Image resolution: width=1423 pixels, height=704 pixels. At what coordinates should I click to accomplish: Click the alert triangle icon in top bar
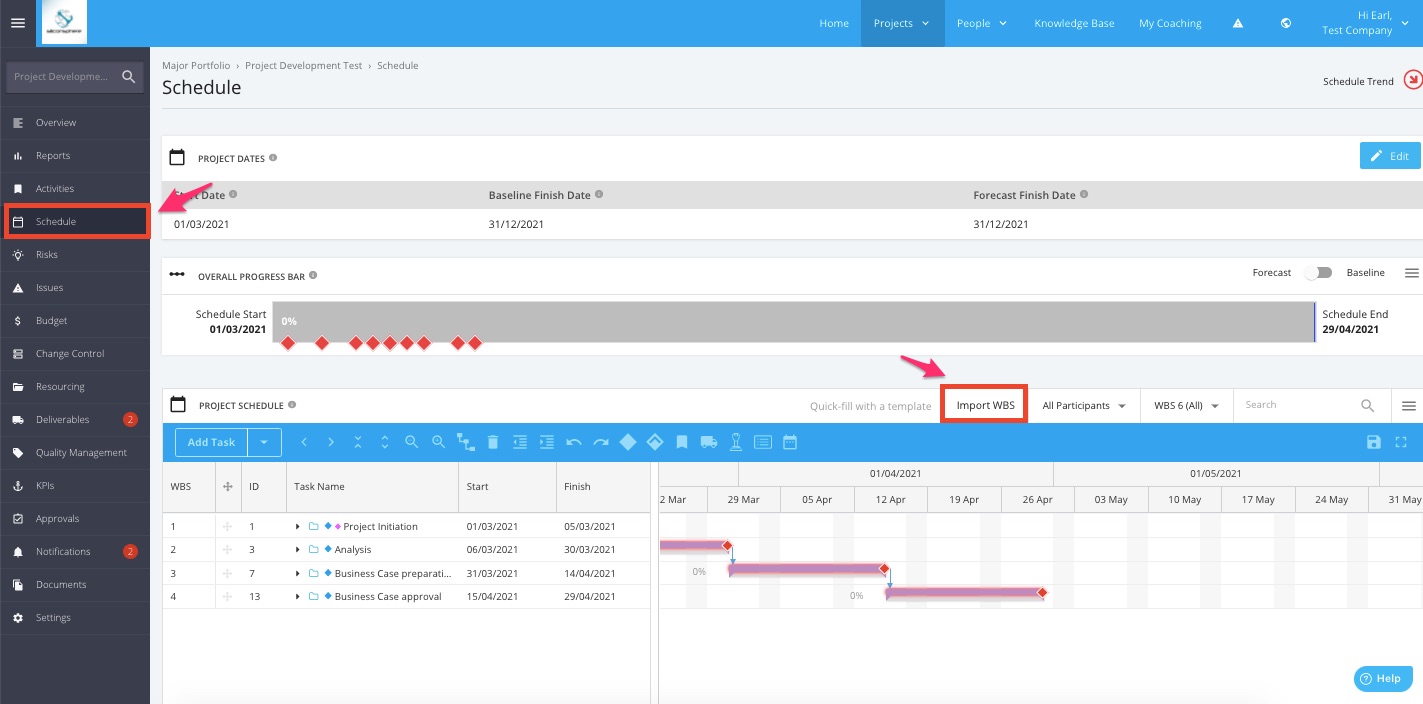pyautogui.click(x=1238, y=23)
